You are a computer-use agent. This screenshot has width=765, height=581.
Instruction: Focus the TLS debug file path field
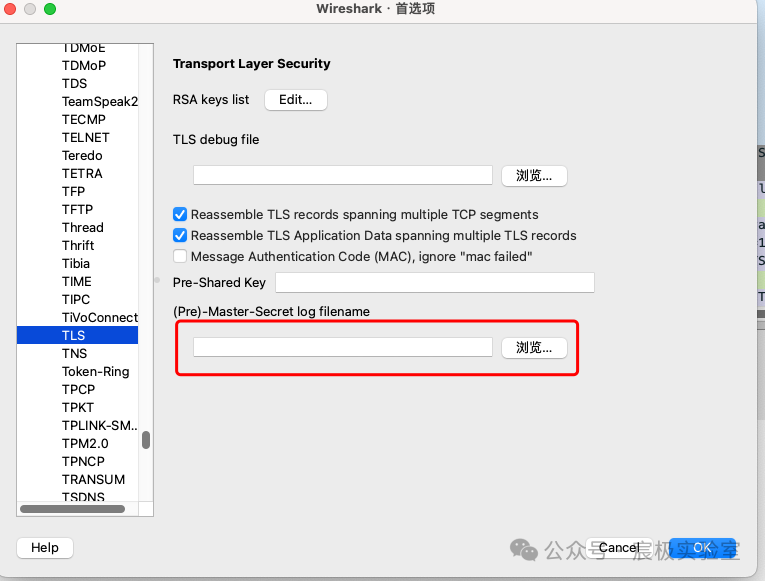click(342, 175)
